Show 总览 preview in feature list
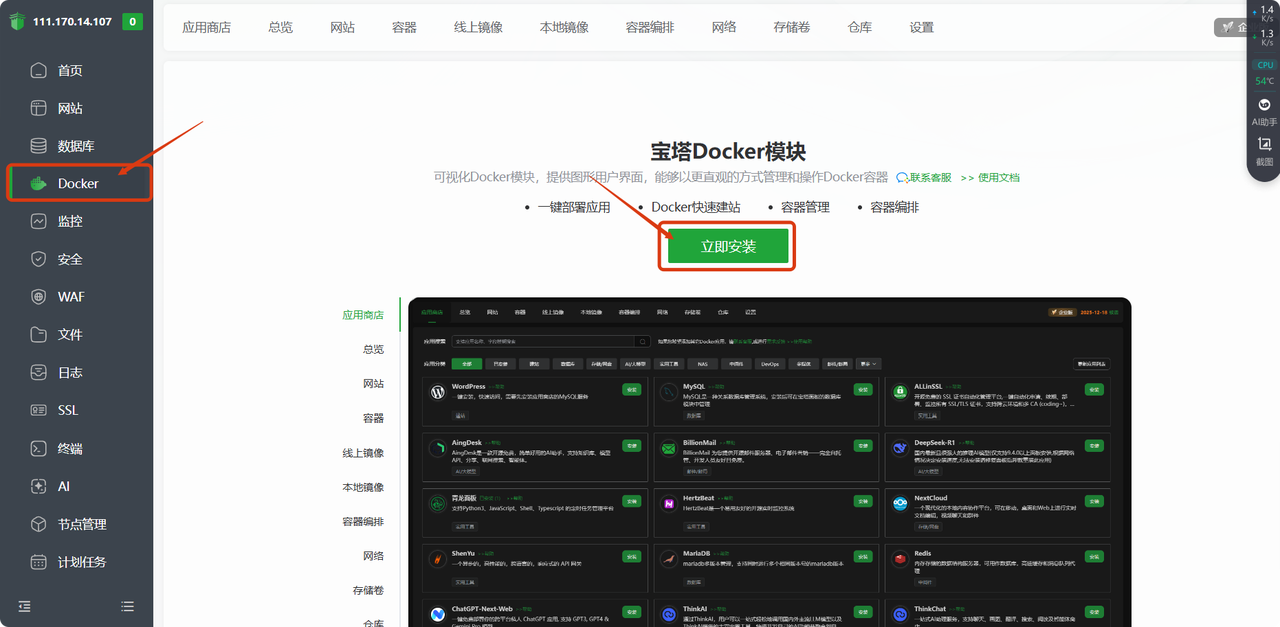This screenshot has height=627, width=1280. point(374,349)
